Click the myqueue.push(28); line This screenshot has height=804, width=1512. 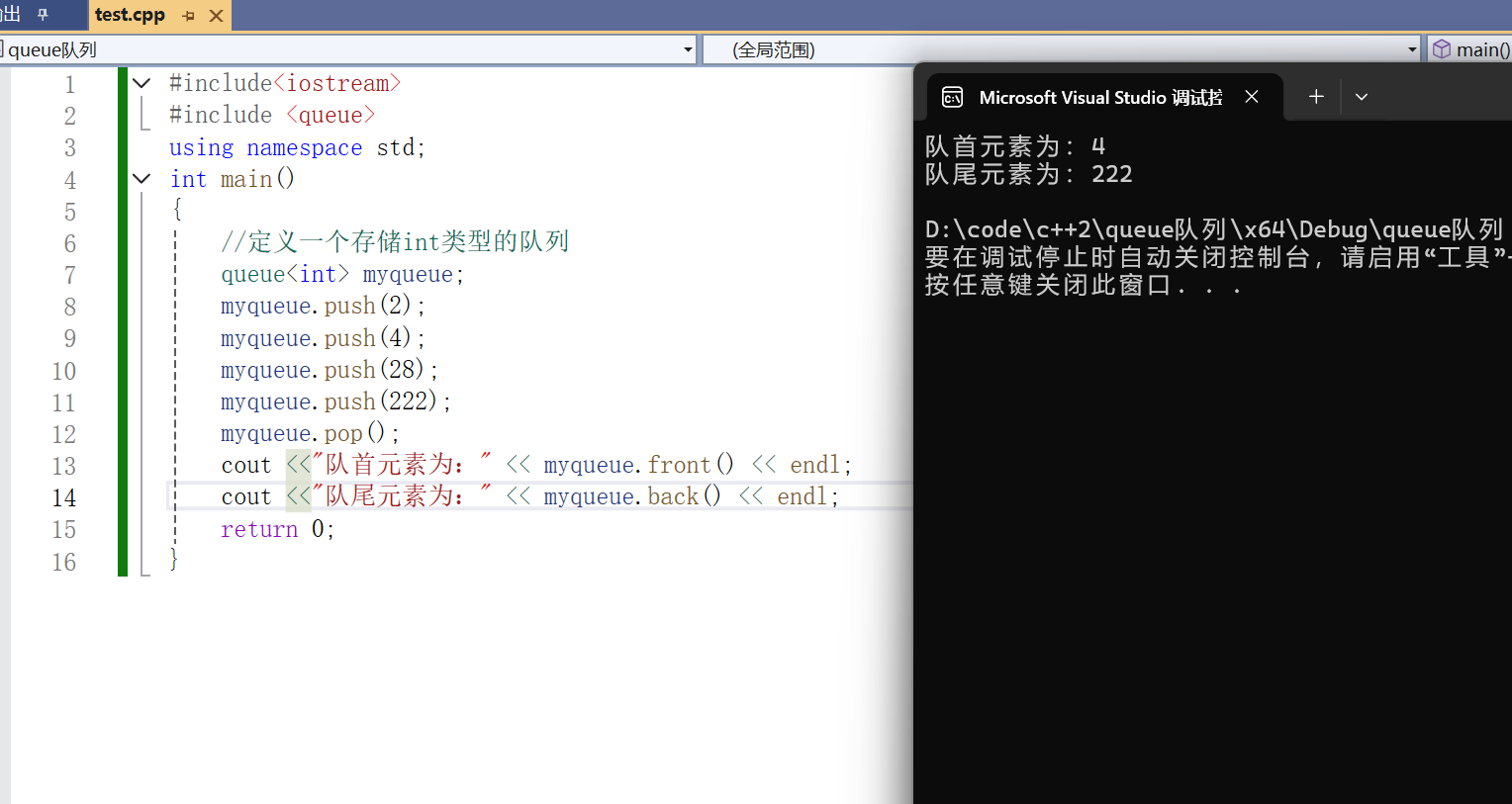[x=330, y=370]
